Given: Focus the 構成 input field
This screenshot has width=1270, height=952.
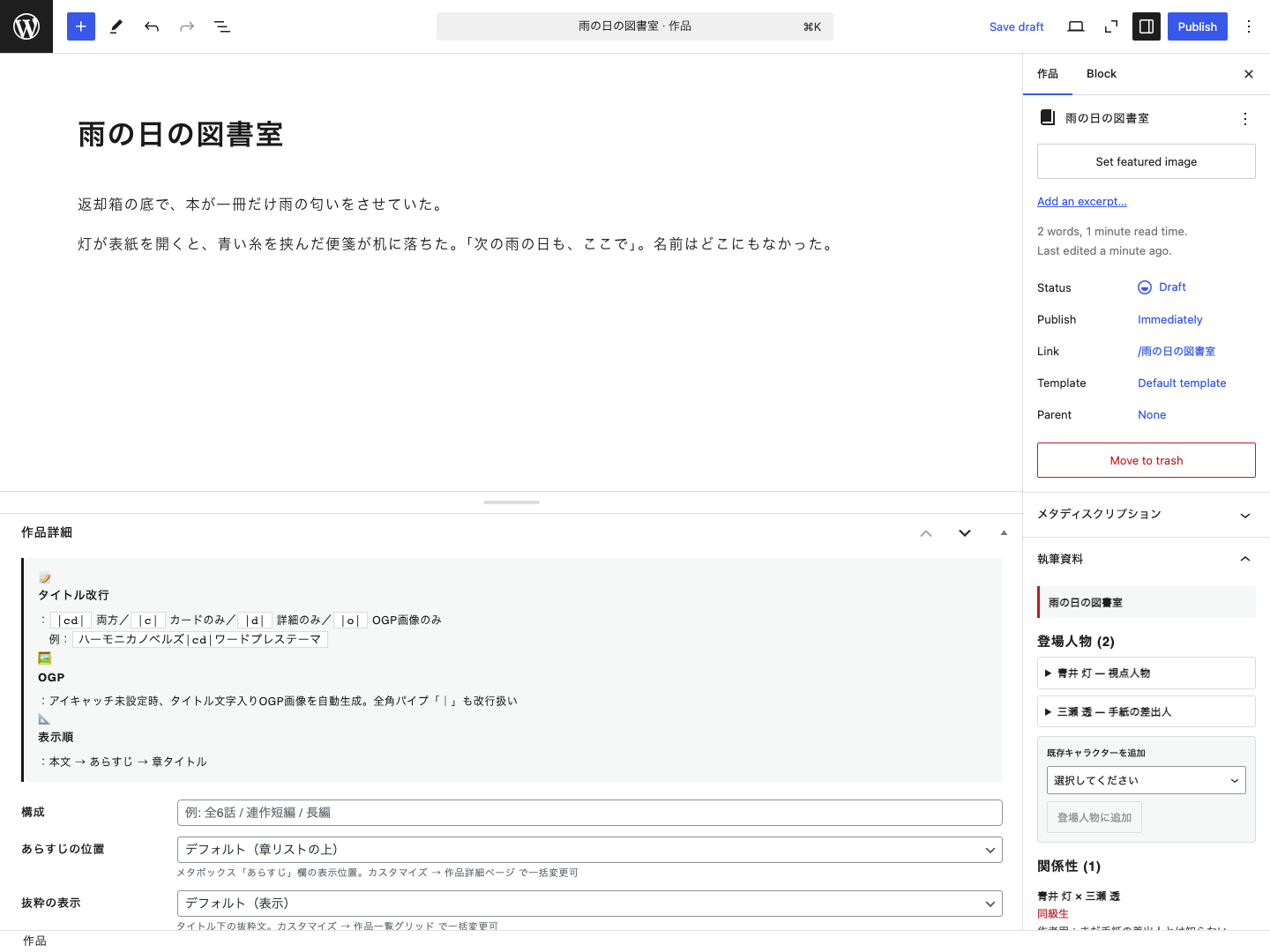Looking at the screenshot, I should pyautogui.click(x=590, y=813).
